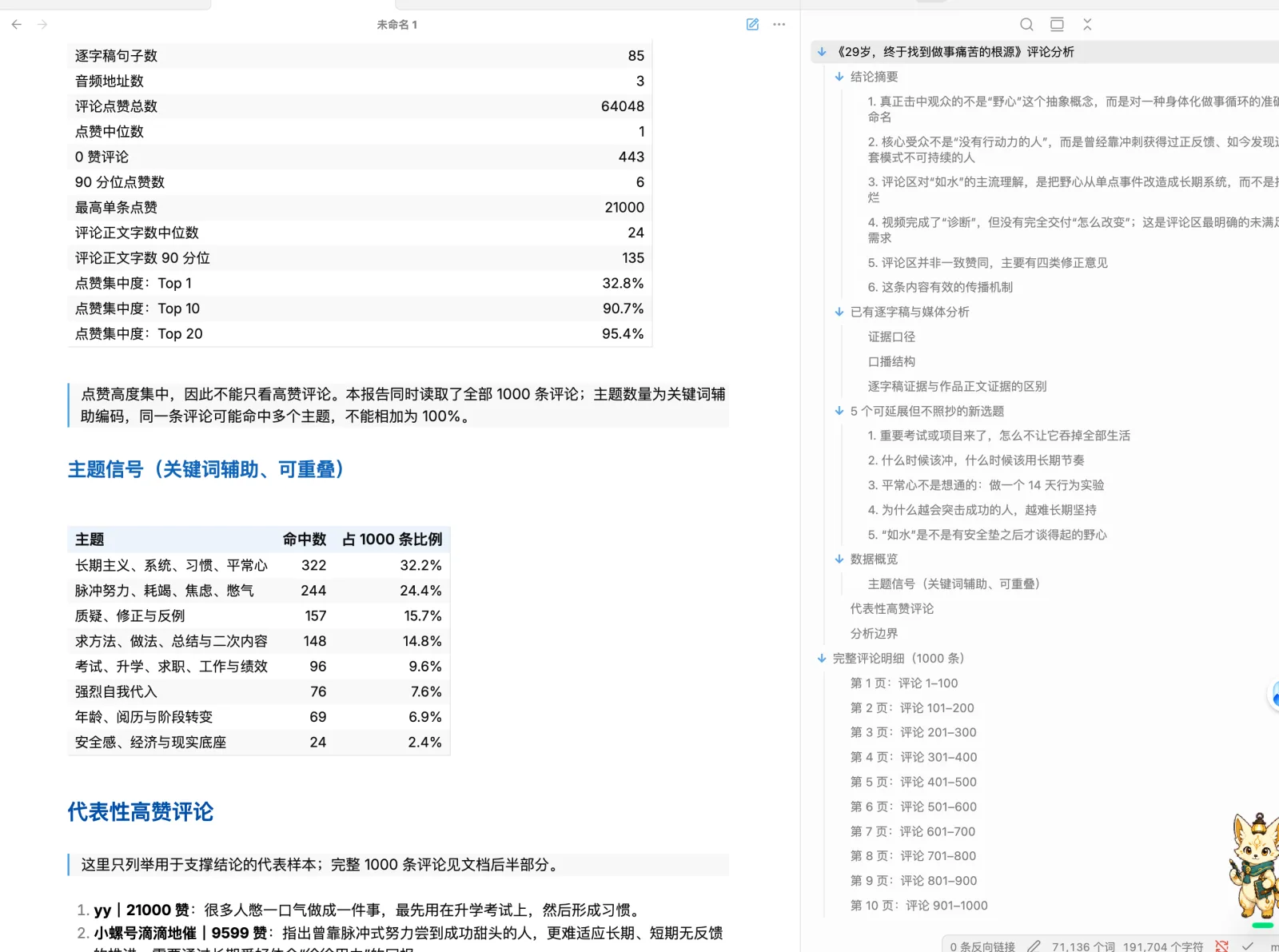The height and width of the screenshot is (952, 1279).
Task: Click the checkmark icon in status bar
Action: click(1247, 946)
